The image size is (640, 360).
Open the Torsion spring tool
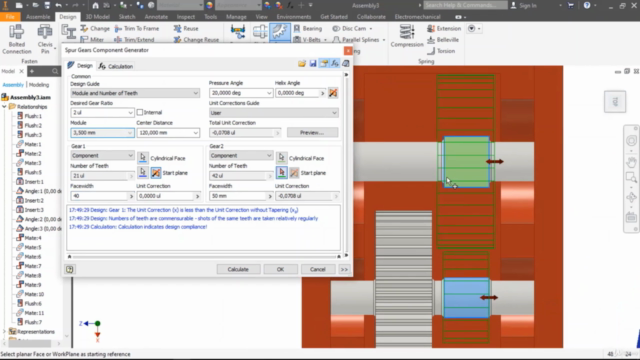tap(441, 51)
